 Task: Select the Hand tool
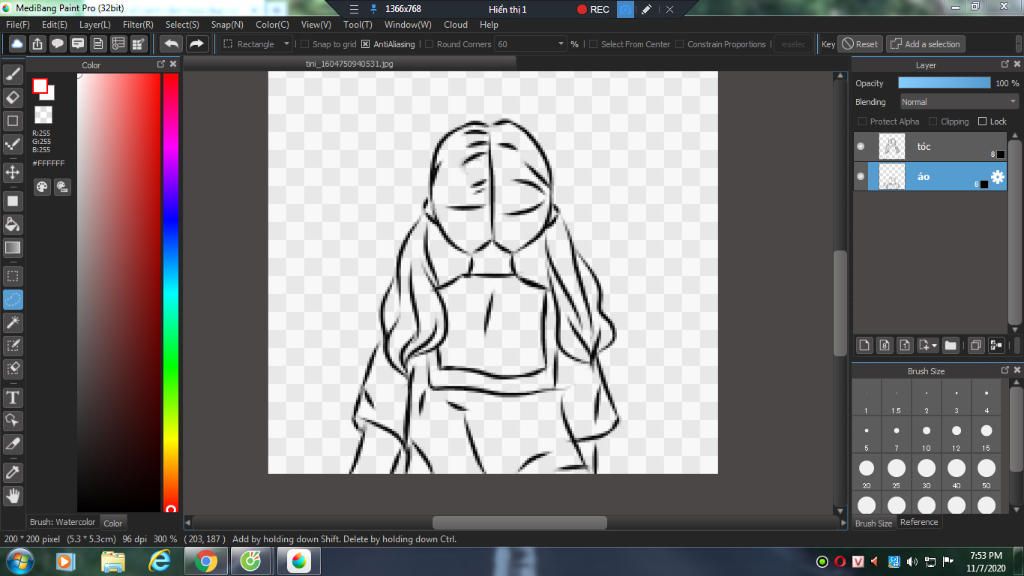tap(12, 496)
